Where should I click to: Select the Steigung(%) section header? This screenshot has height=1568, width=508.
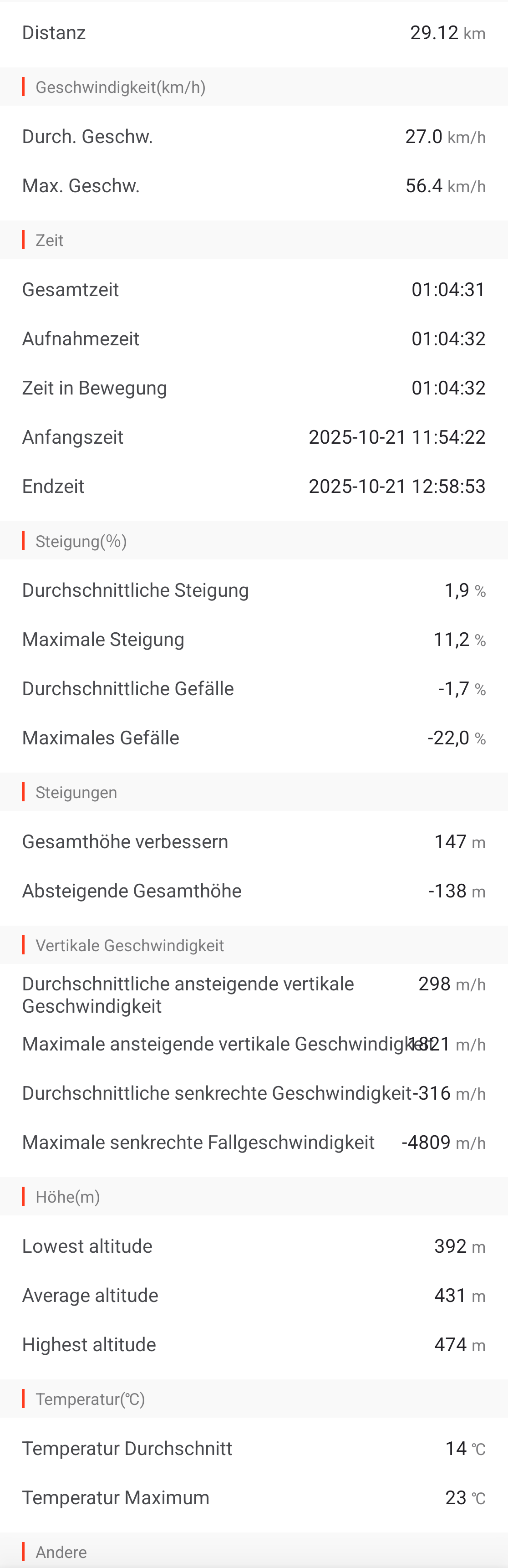[81, 541]
